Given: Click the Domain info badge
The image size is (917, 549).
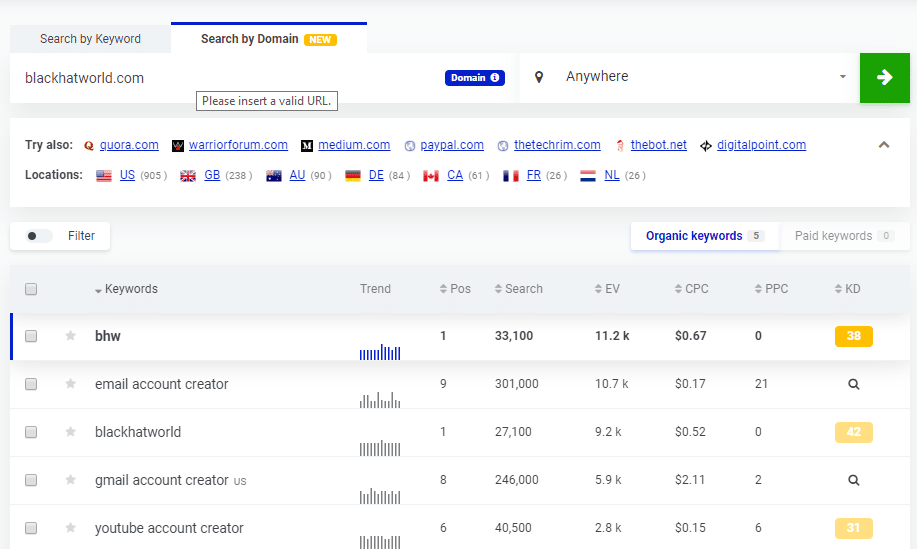Looking at the screenshot, I should pyautogui.click(x=475, y=78).
